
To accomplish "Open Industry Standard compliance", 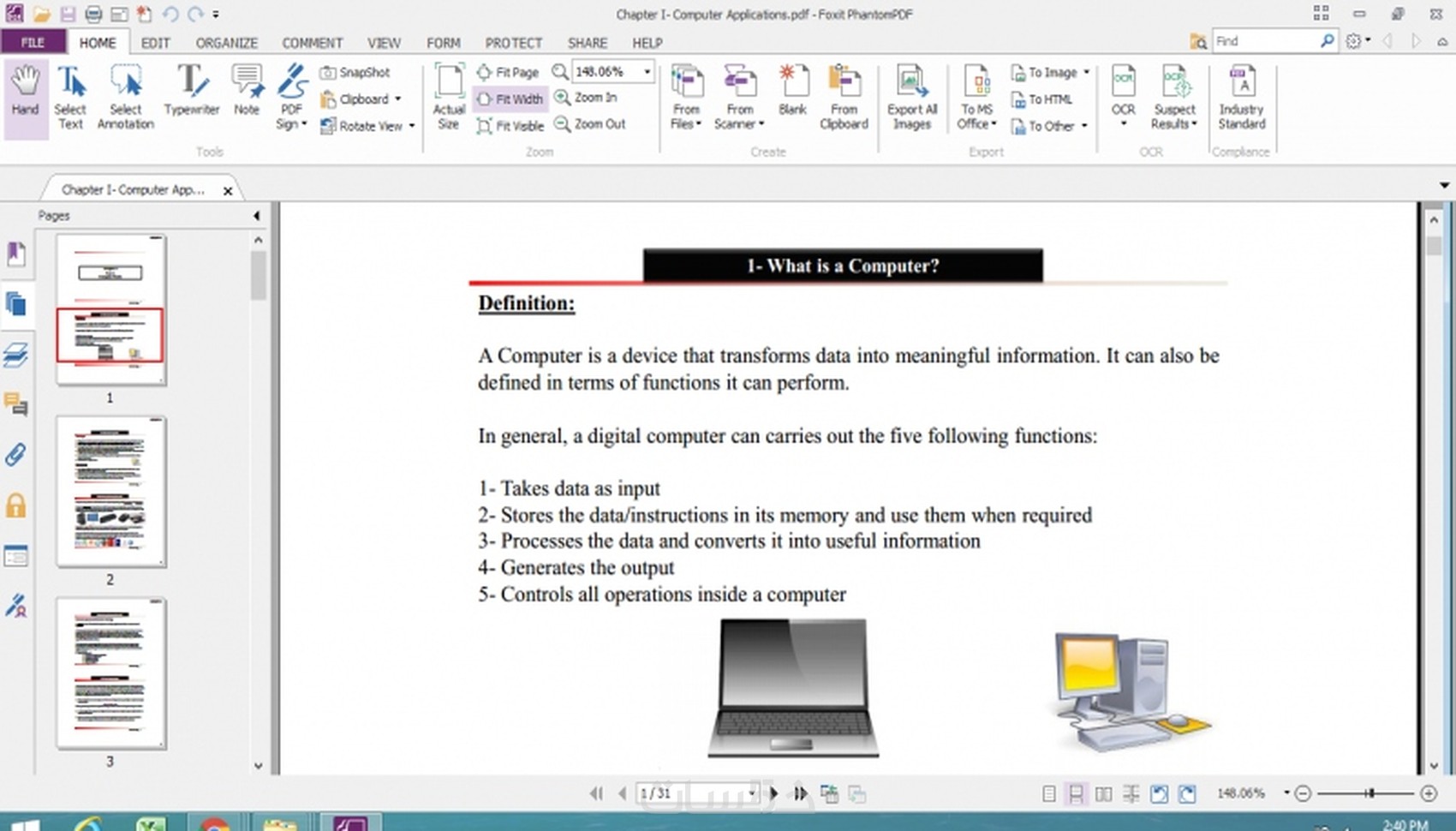I will [x=1242, y=97].
